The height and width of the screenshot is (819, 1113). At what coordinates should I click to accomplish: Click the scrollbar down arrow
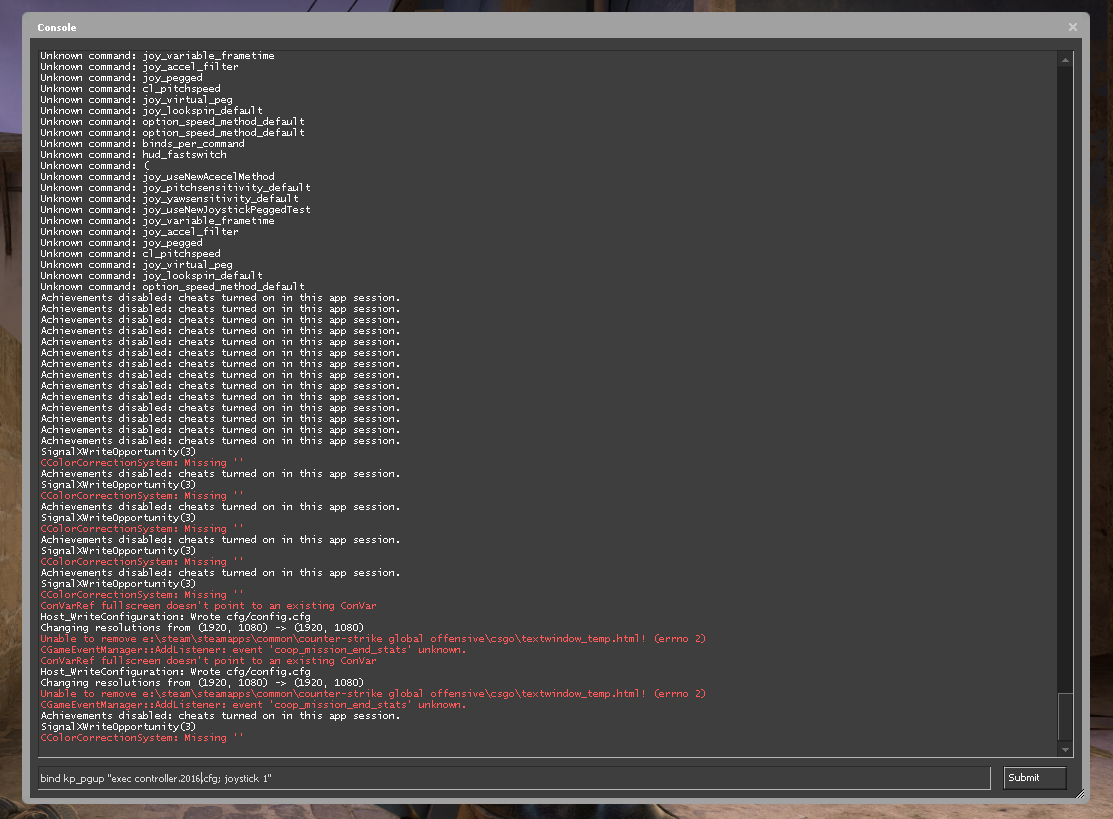1065,749
